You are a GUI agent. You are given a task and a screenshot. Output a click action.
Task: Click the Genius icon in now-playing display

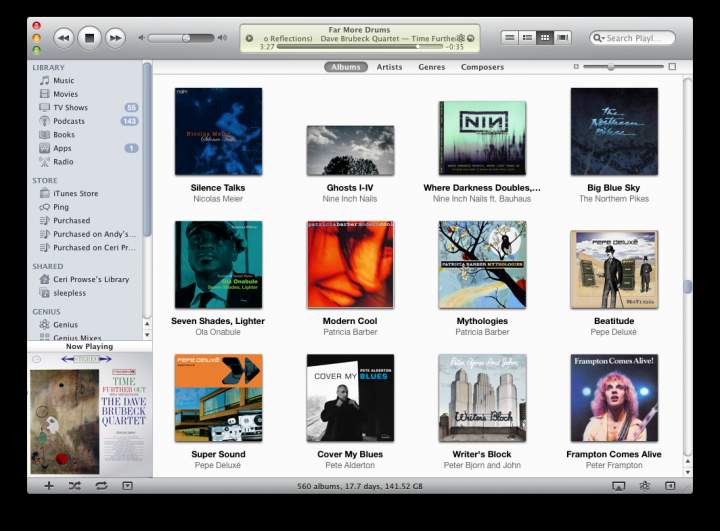(461, 38)
